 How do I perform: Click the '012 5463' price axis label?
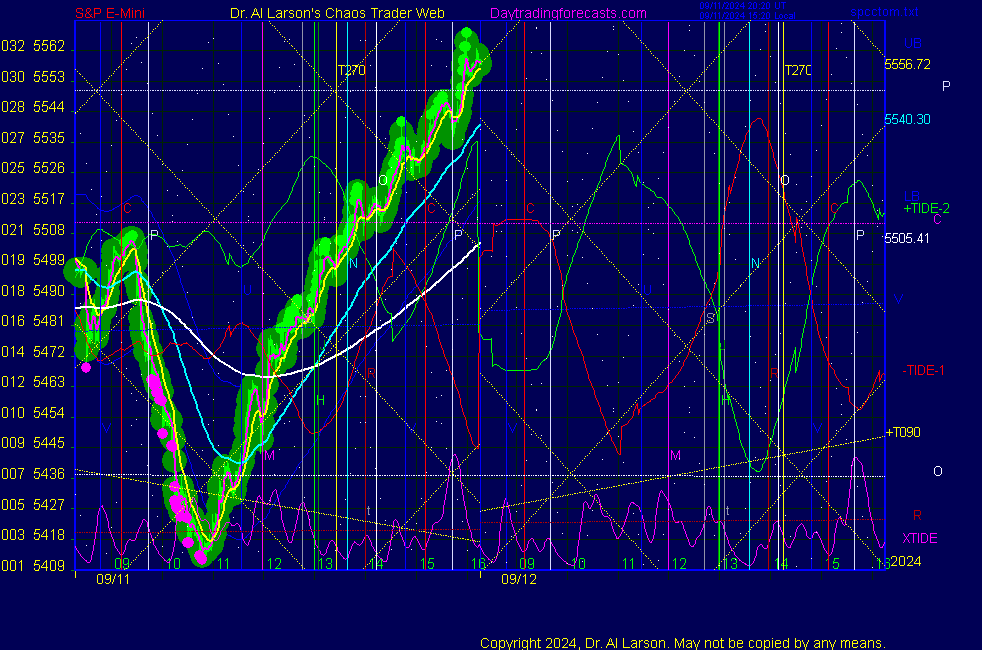click(x=33, y=382)
